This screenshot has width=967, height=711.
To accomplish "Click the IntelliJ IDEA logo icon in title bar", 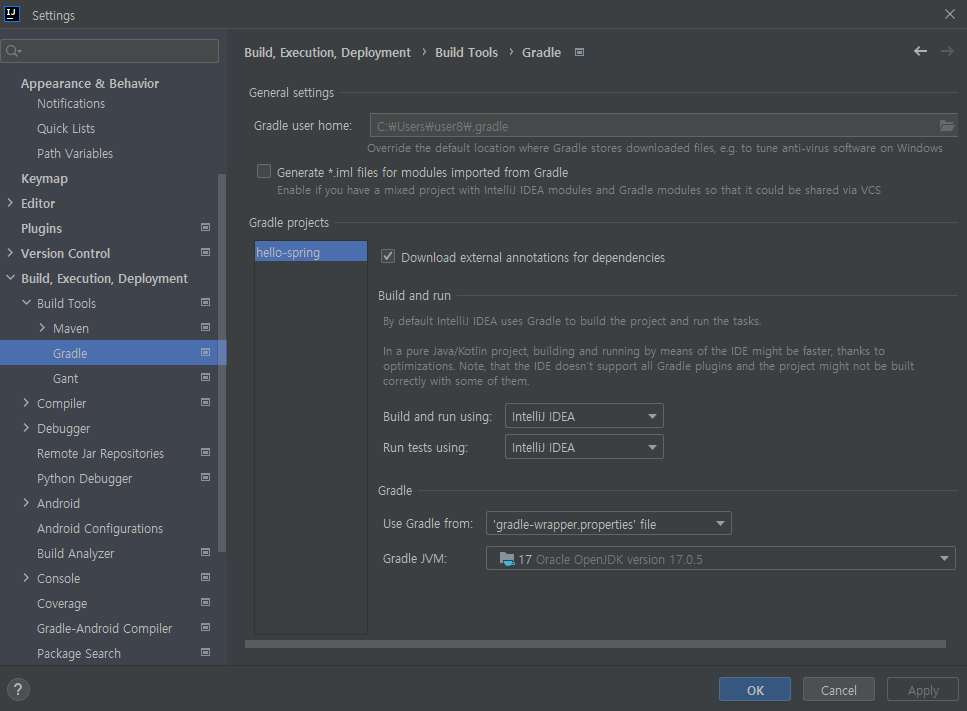I will [x=12, y=14].
